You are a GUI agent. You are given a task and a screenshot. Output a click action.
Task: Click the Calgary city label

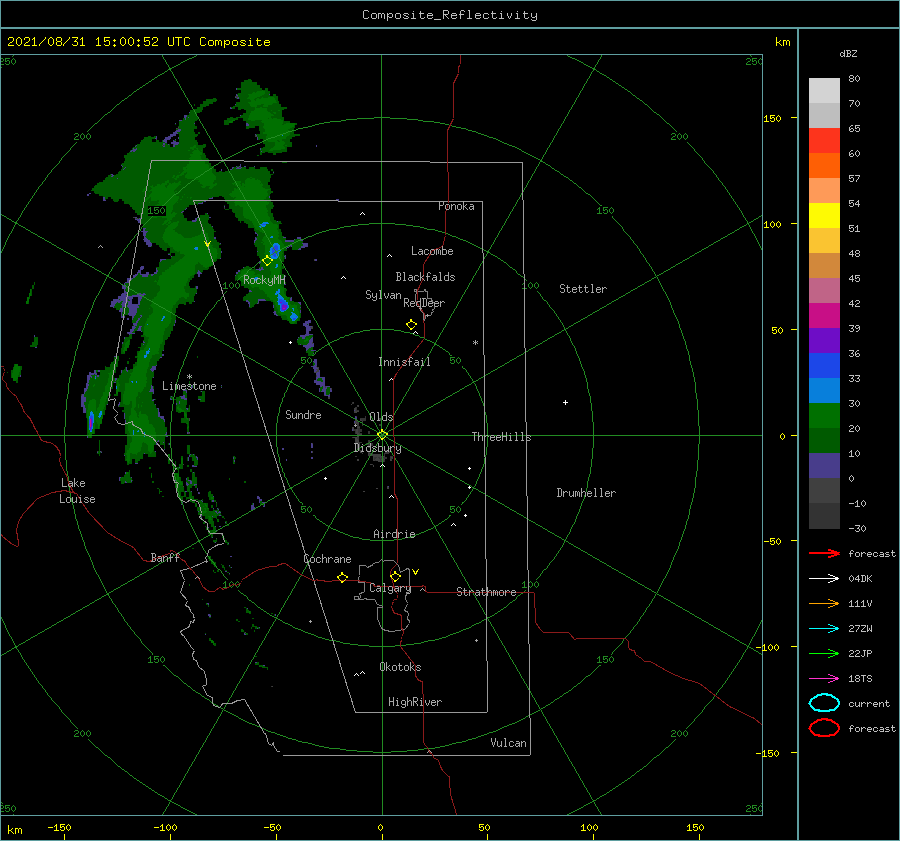(390, 588)
